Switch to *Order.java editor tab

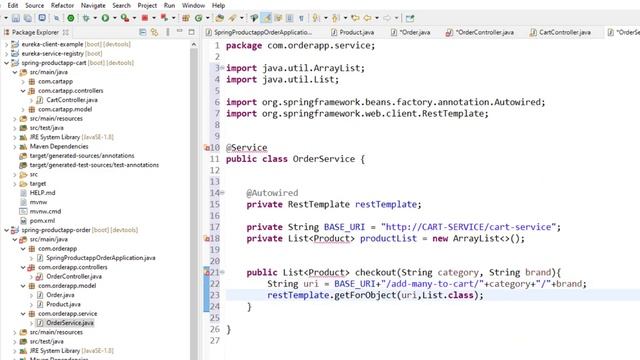click(411, 32)
